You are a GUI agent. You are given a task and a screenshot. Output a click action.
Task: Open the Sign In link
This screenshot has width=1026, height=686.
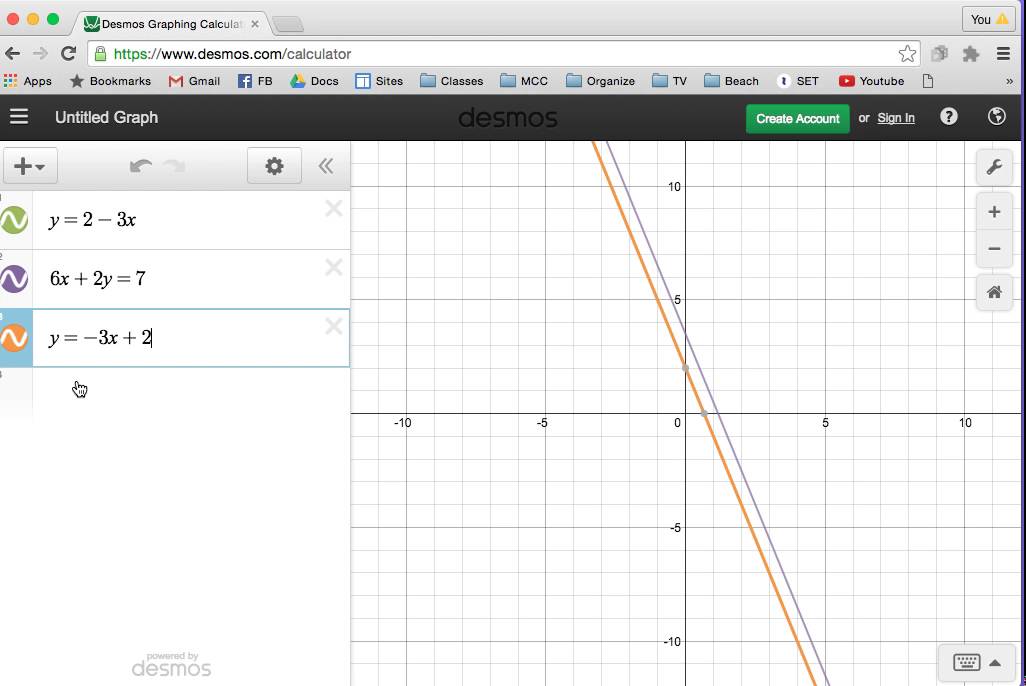[x=896, y=118]
